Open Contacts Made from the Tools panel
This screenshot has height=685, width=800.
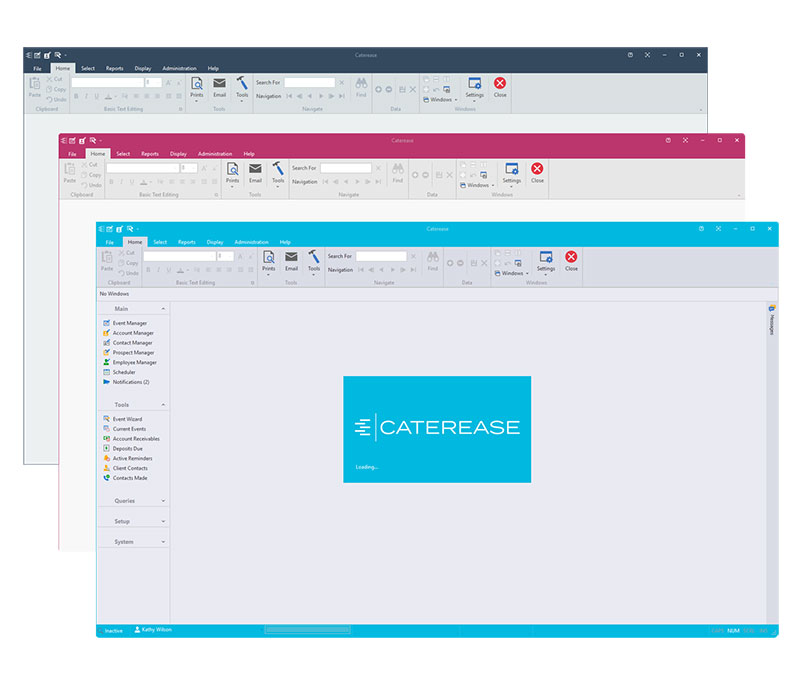pyautogui.click(x=125, y=478)
